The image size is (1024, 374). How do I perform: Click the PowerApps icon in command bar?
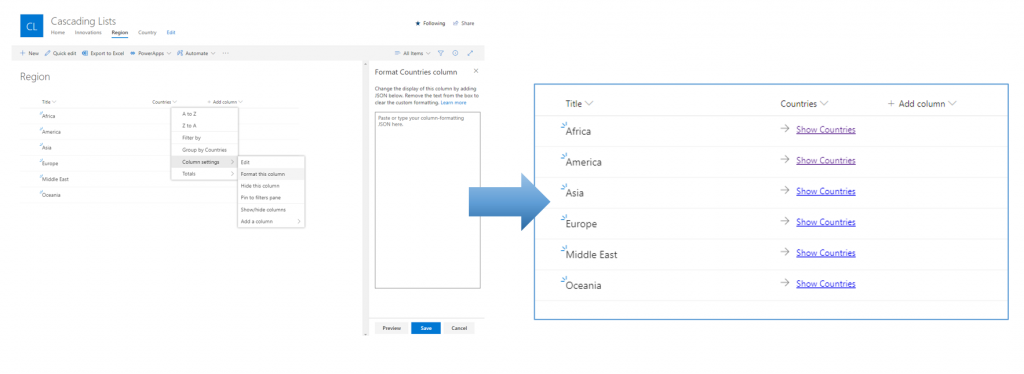(133, 54)
